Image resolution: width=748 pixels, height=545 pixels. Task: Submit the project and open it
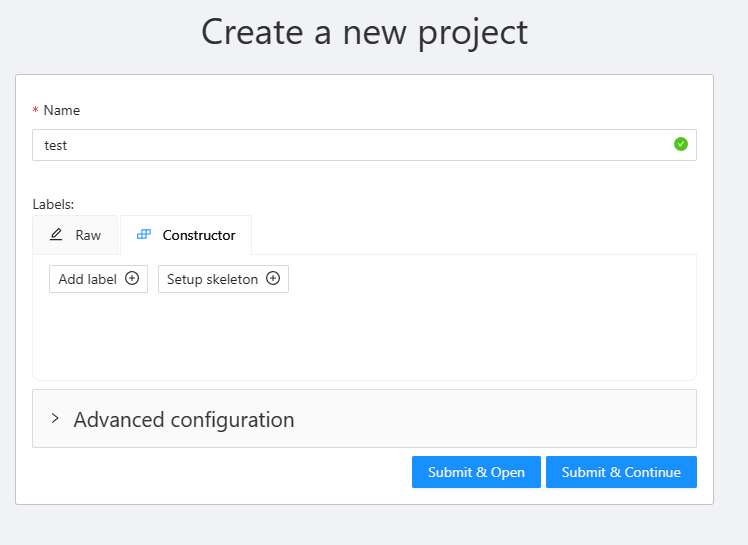pyautogui.click(x=476, y=472)
